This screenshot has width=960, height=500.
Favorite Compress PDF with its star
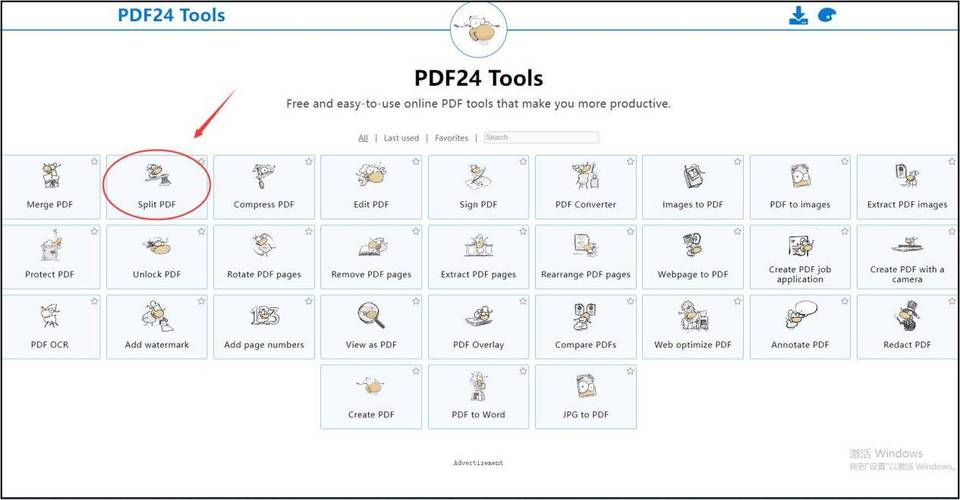[309, 162]
